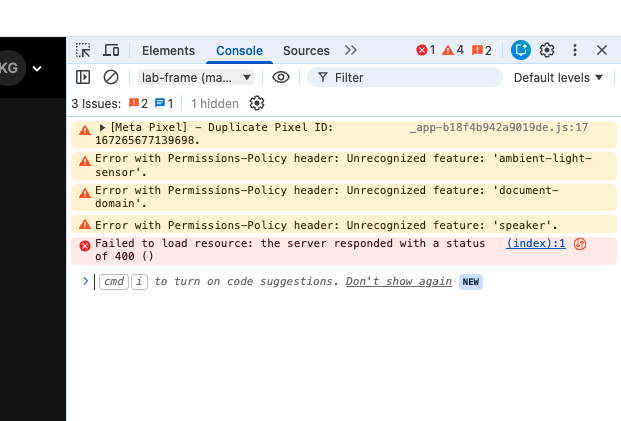Expand the account dropdown chevron beside KG
The width and height of the screenshot is (621, 421).
click(37, 69)
